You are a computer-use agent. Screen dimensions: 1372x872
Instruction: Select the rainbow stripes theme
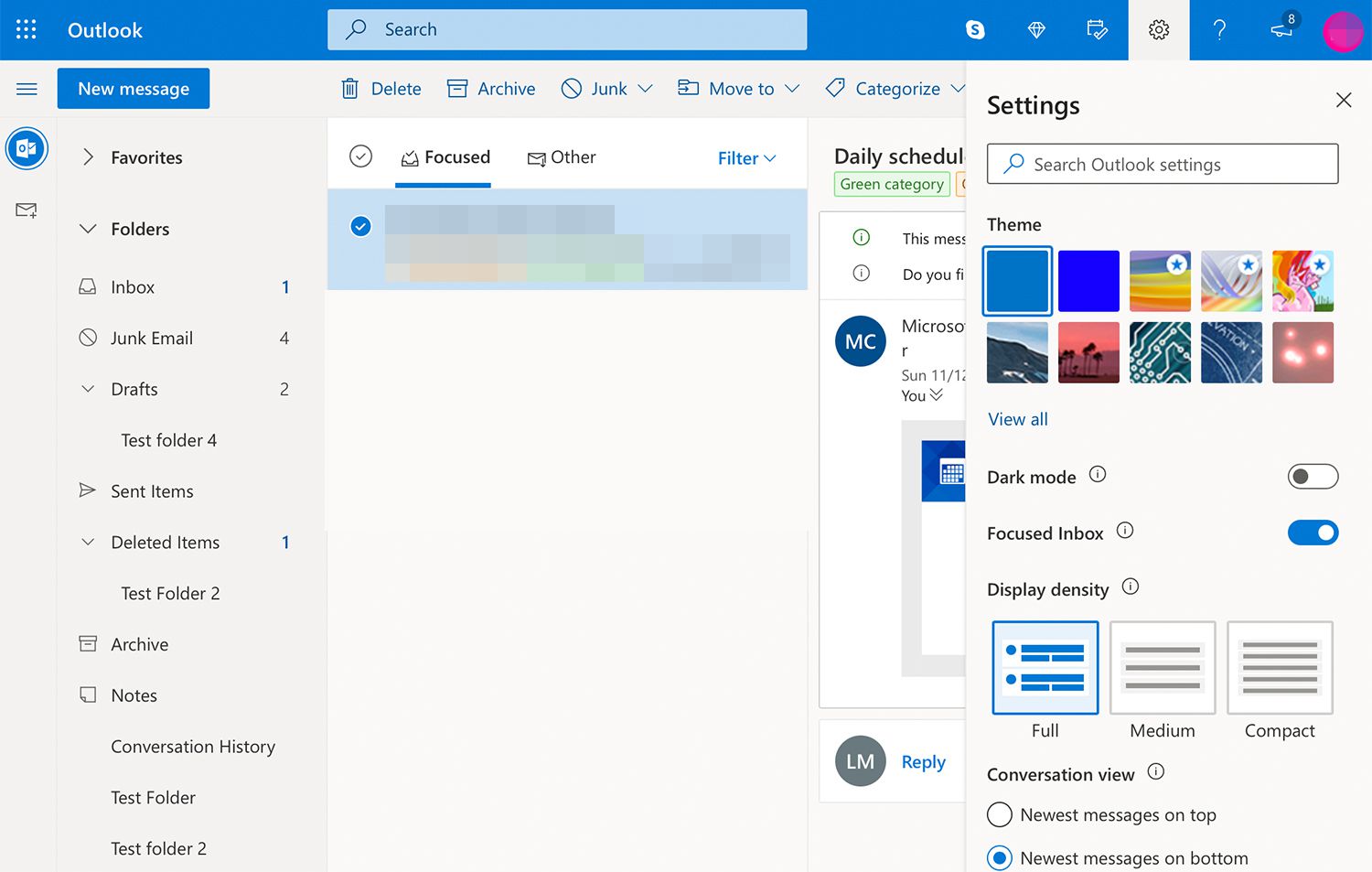(x=1160, y=281)
